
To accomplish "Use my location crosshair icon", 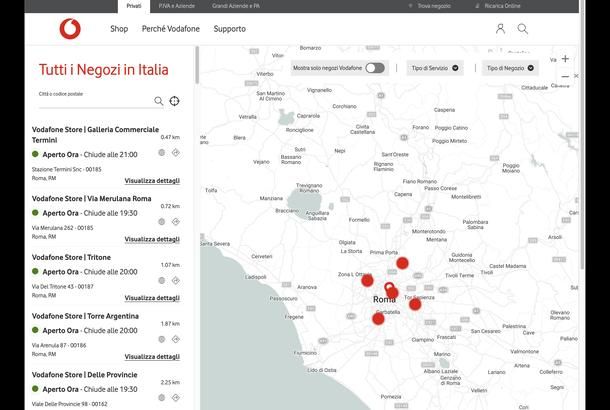I will point(174,101).
